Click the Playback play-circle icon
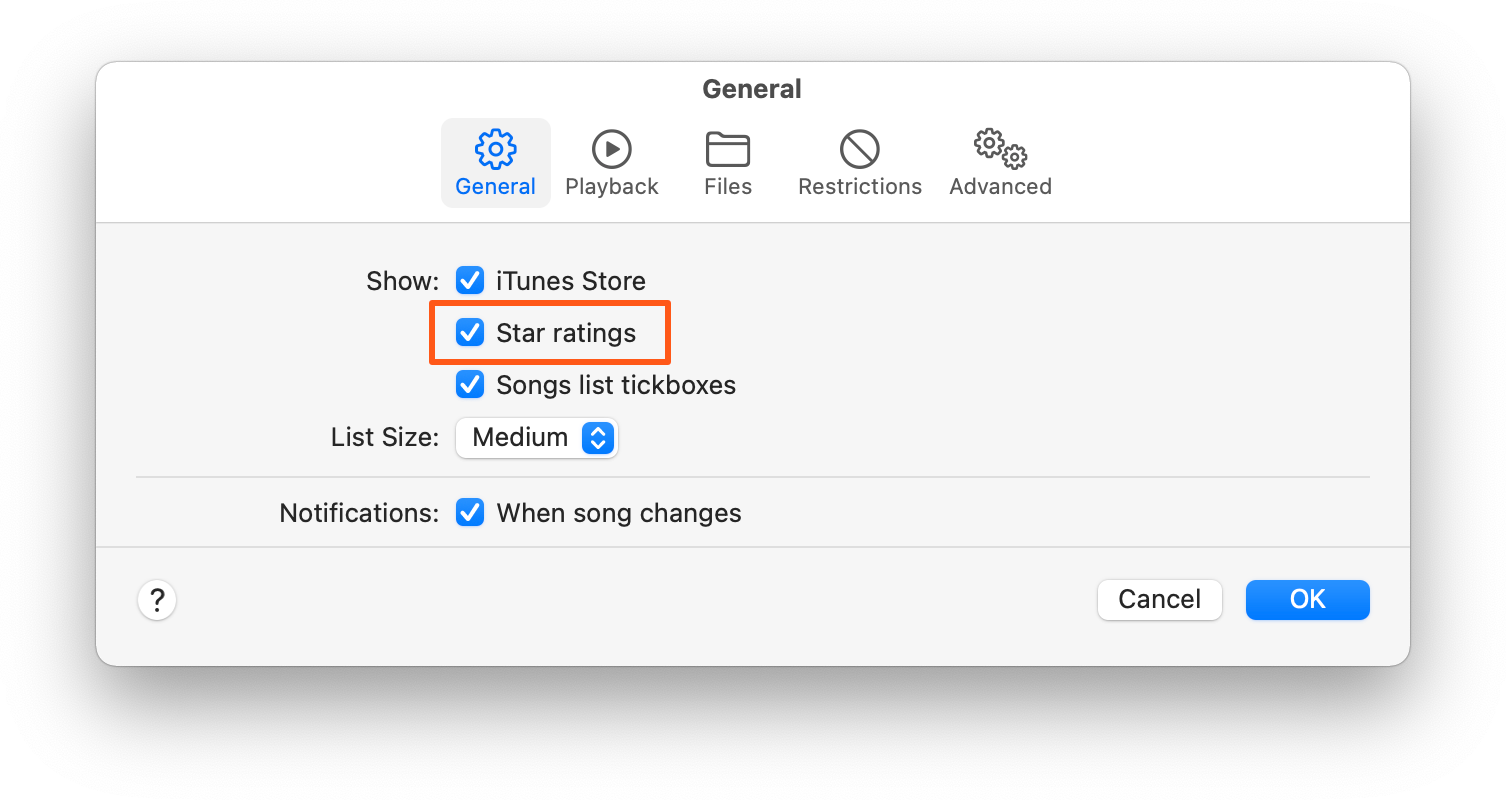Image resolution: width=1506 pixels, height=800 pixels. coord(611,149)
